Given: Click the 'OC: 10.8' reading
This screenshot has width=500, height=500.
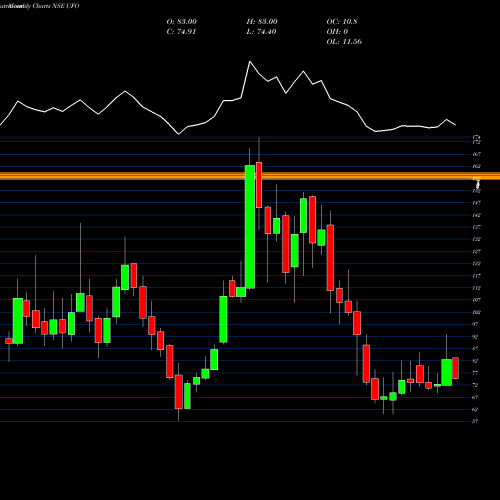Looking at the screenshot, I should pos(342,22).
